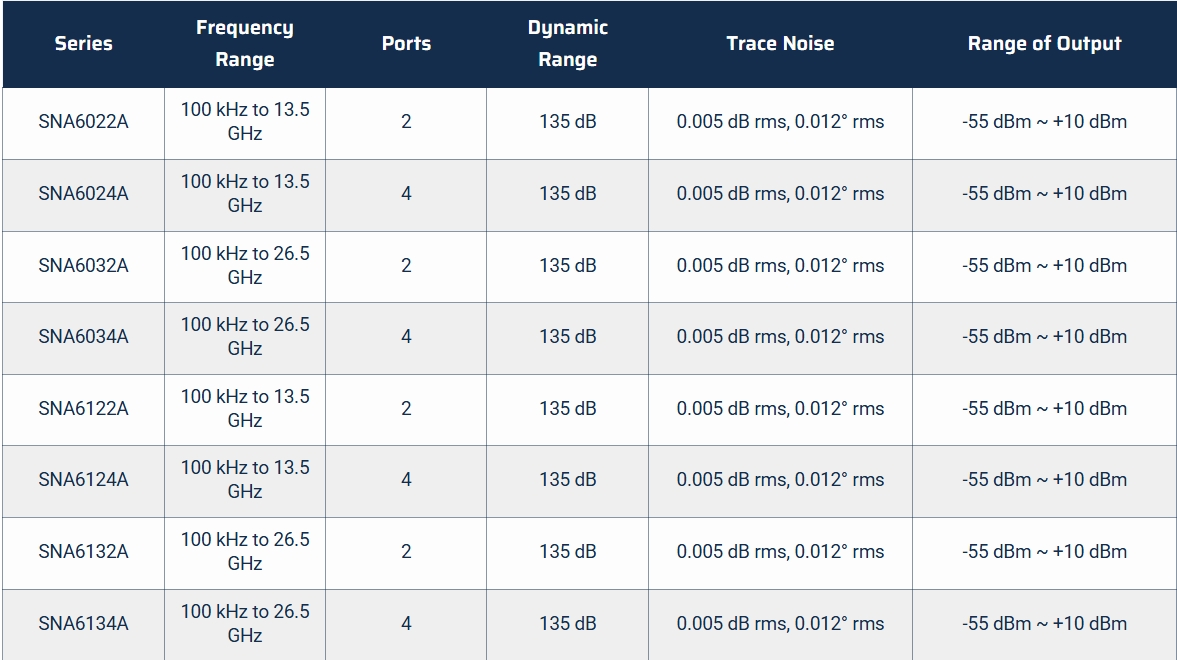Click the dynamic range value for SNA6022A
The image size is (1177, 660).
point(567,122)
